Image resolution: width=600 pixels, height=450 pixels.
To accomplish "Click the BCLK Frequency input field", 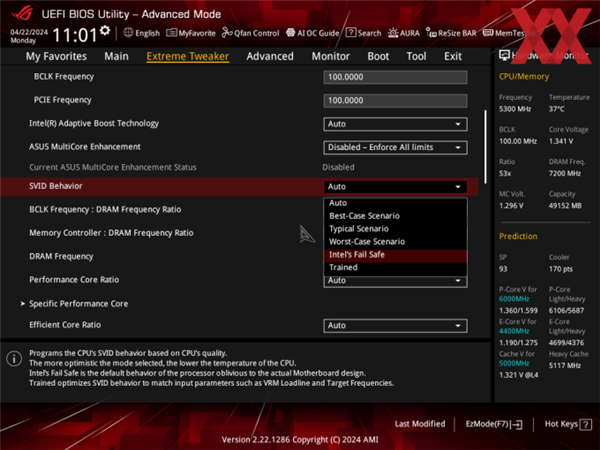I will [x=395, y=77].
